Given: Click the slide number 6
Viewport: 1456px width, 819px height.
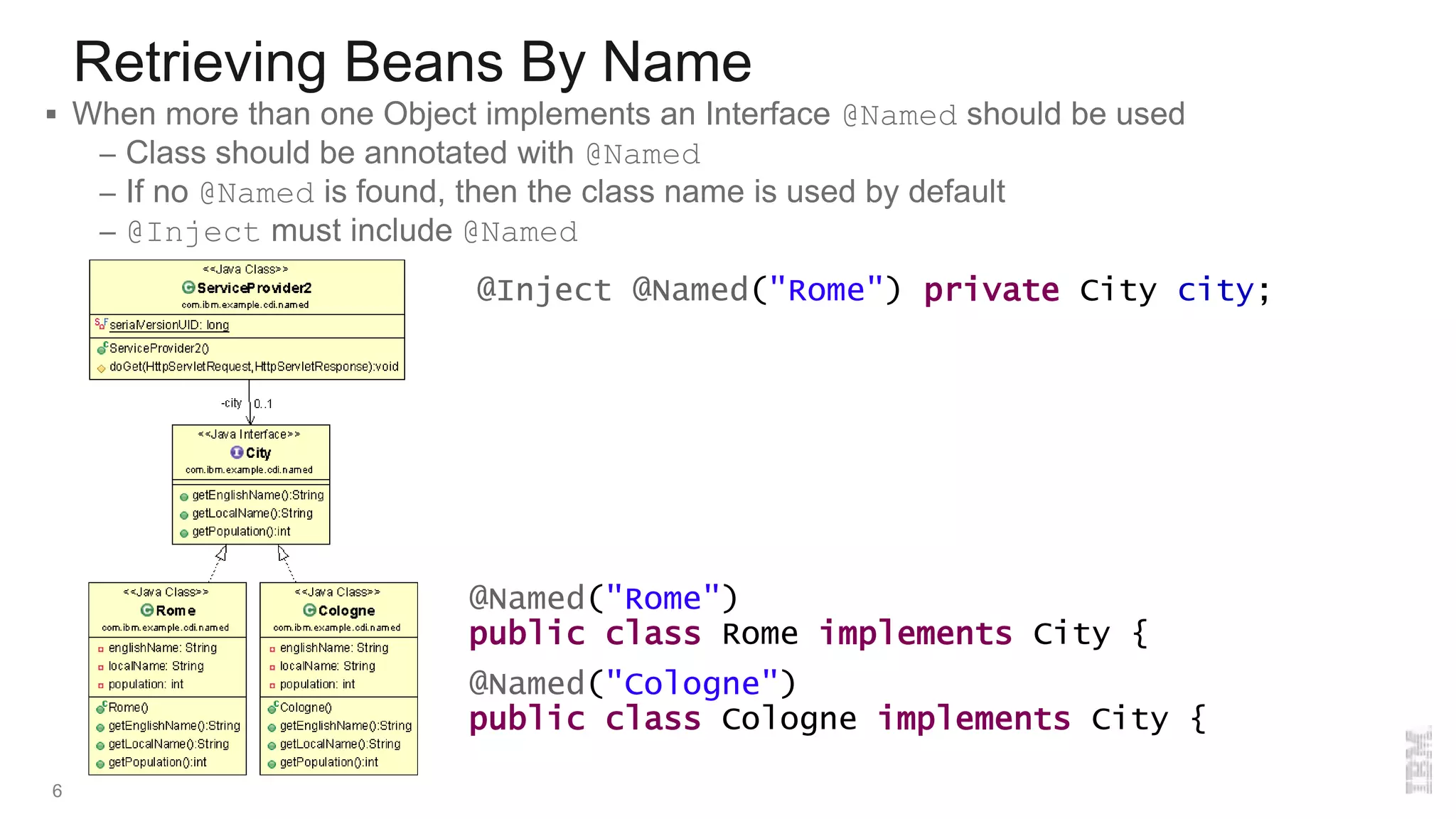Looking at the screenshot, I should click(x=57, y=791).
